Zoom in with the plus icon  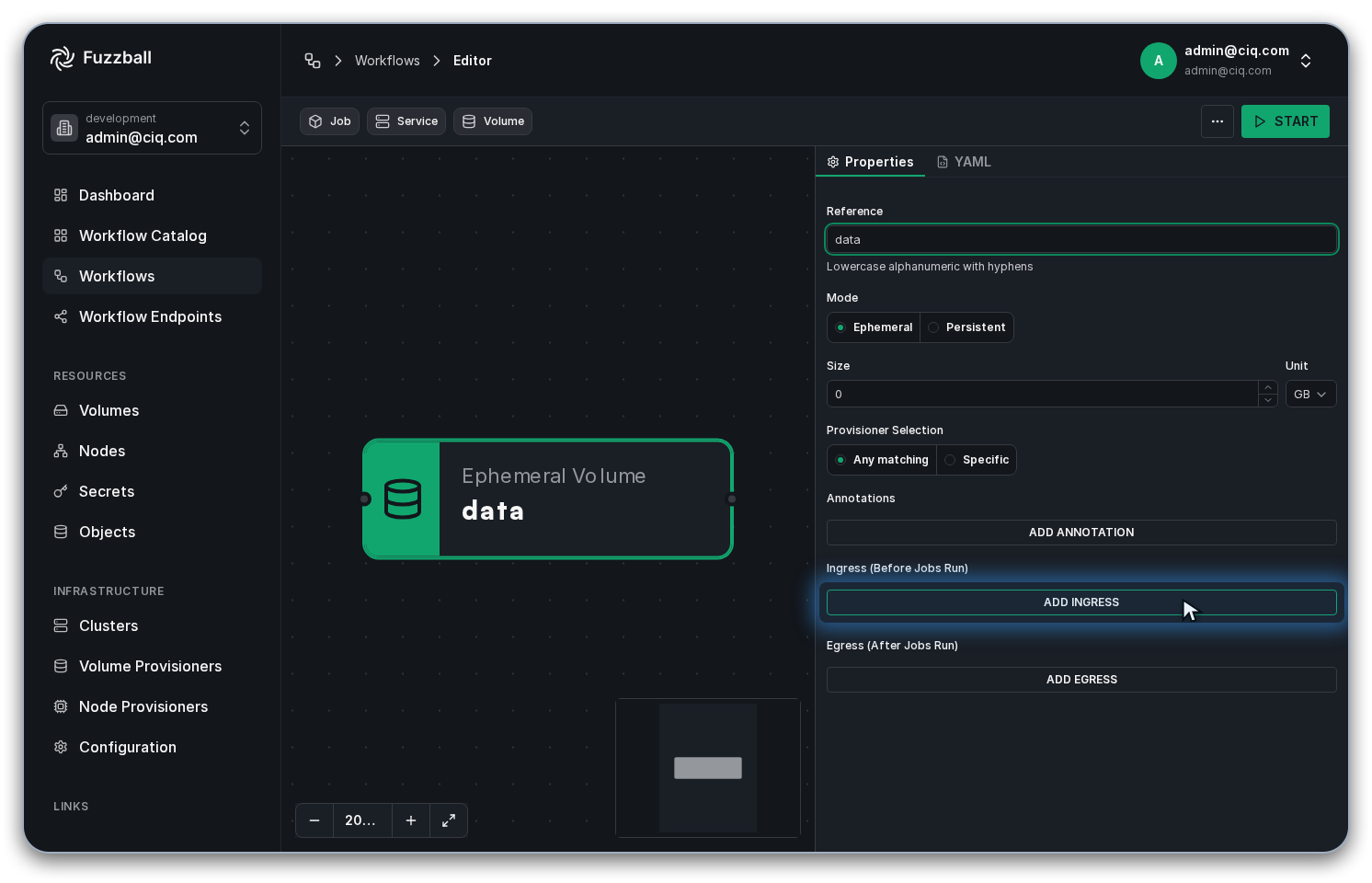[411, 820]
